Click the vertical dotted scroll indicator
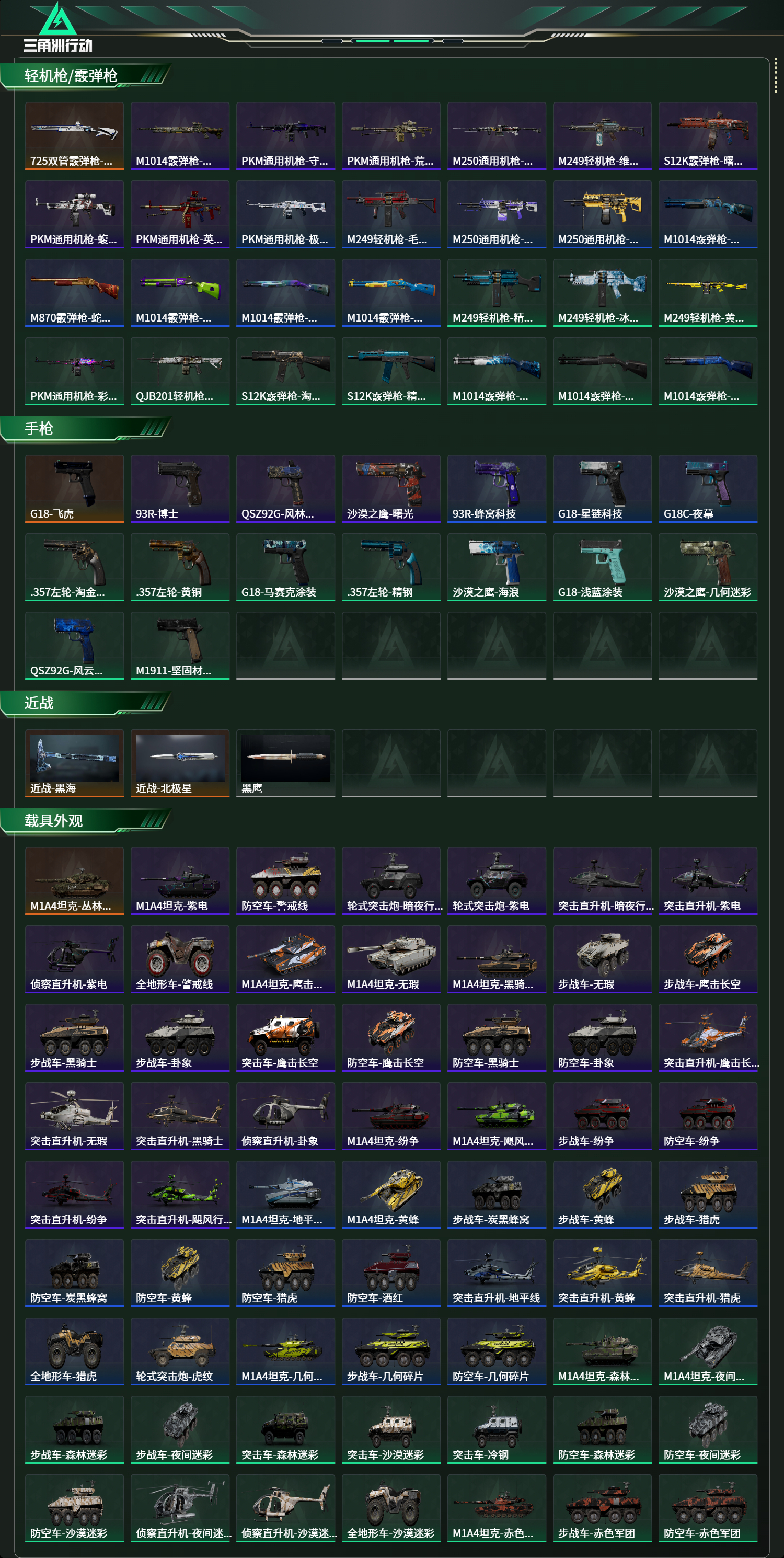 (776, 76)
